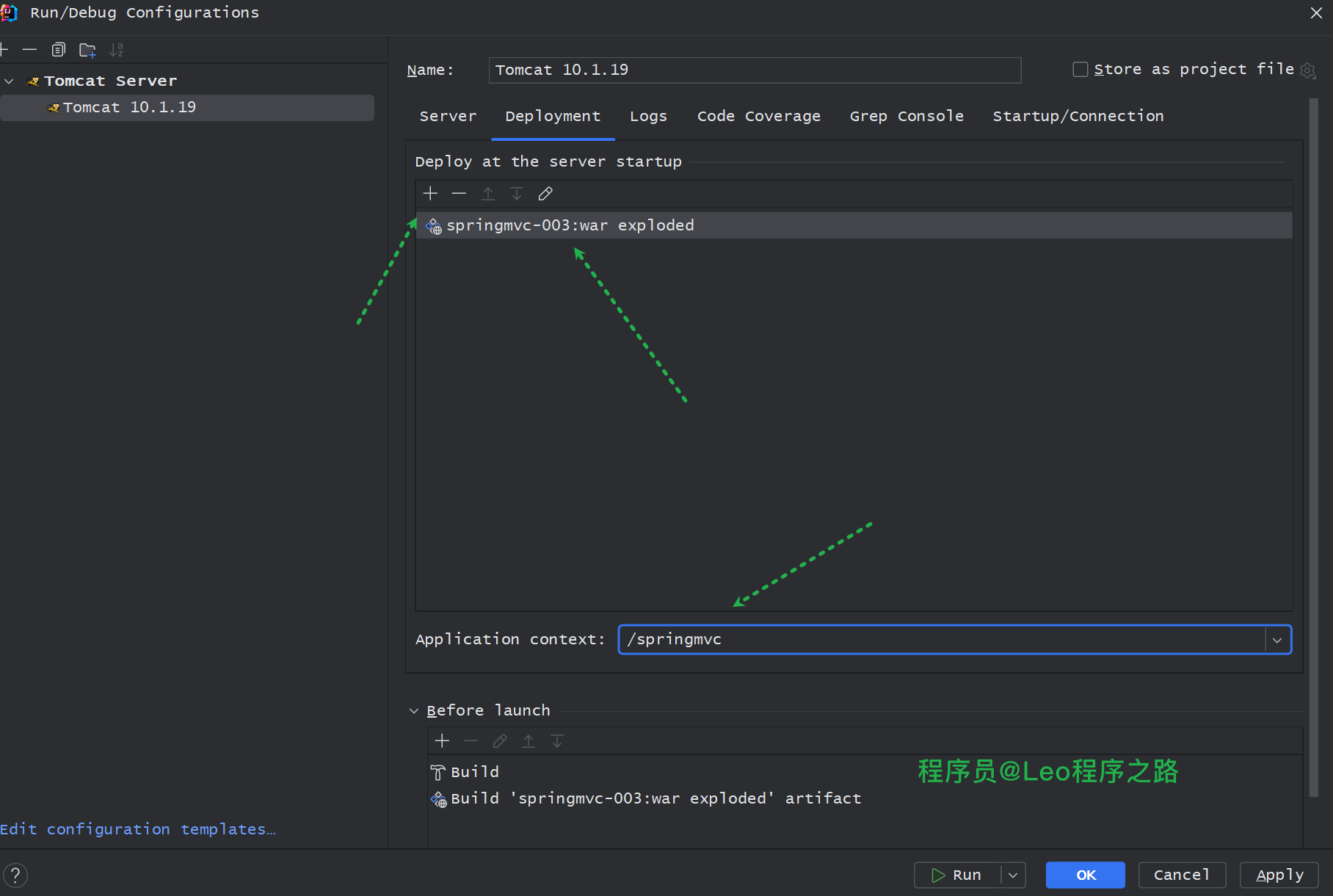Edit the selected deployment artifact
1333x896 pixels.
coord(545,194)
